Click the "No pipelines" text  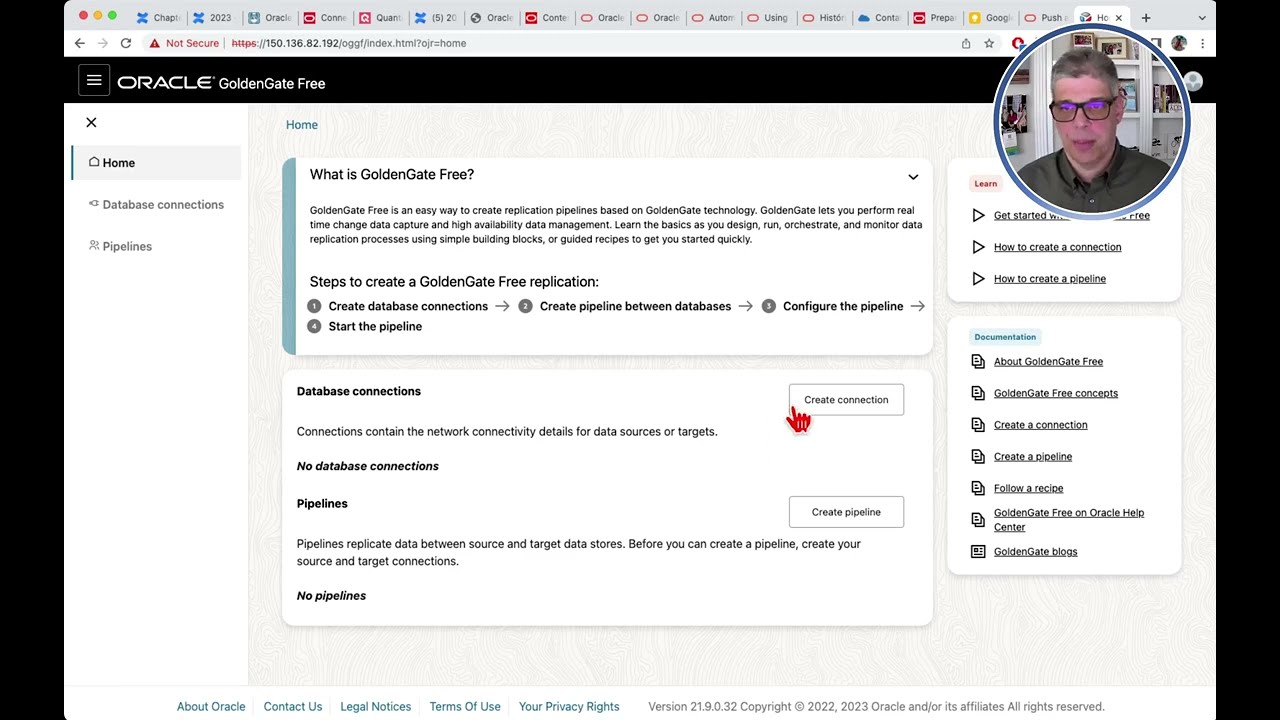pos(331,596)
